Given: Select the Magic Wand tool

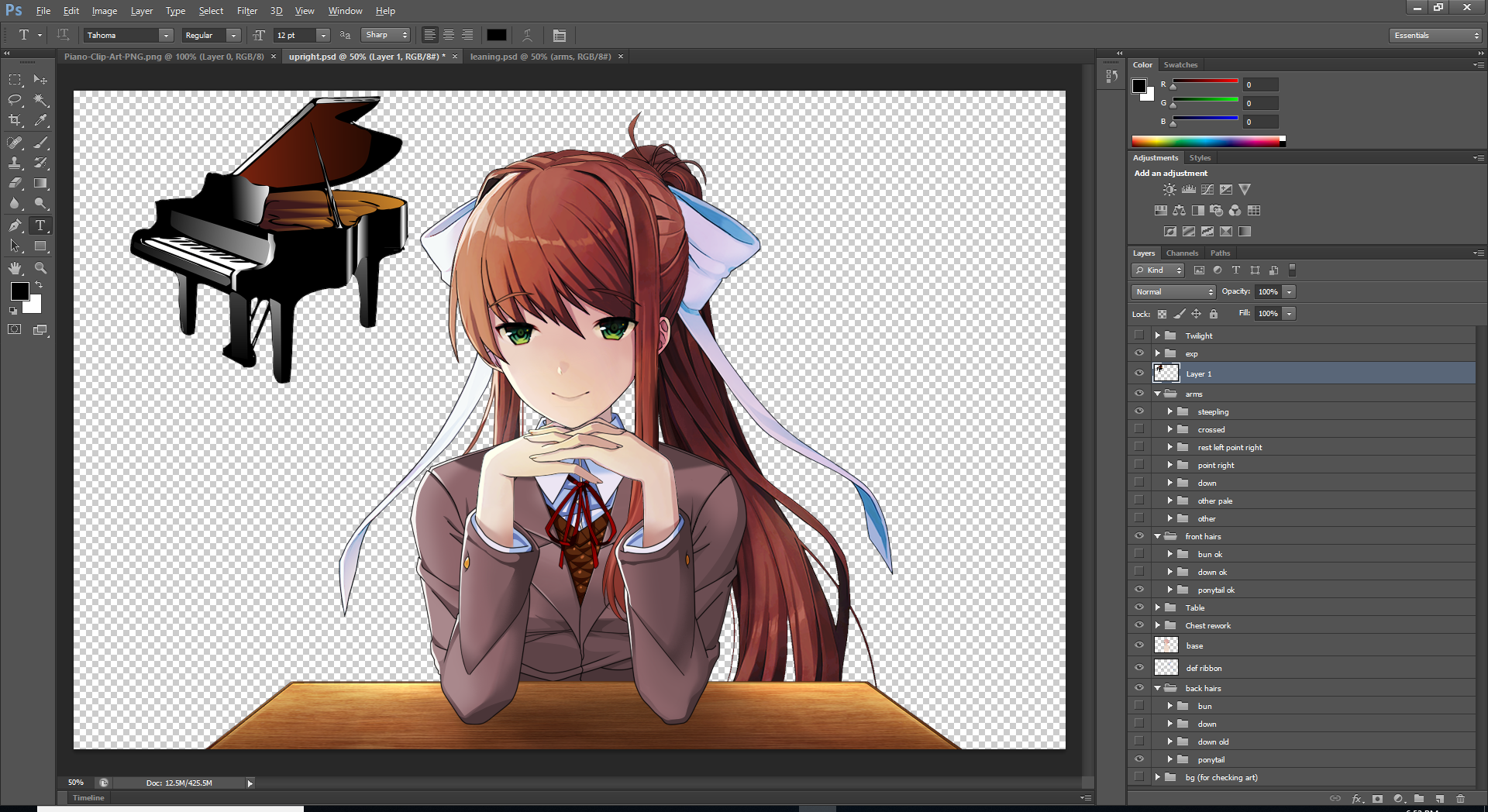Looking at the screenshot, I should [40, 100].
